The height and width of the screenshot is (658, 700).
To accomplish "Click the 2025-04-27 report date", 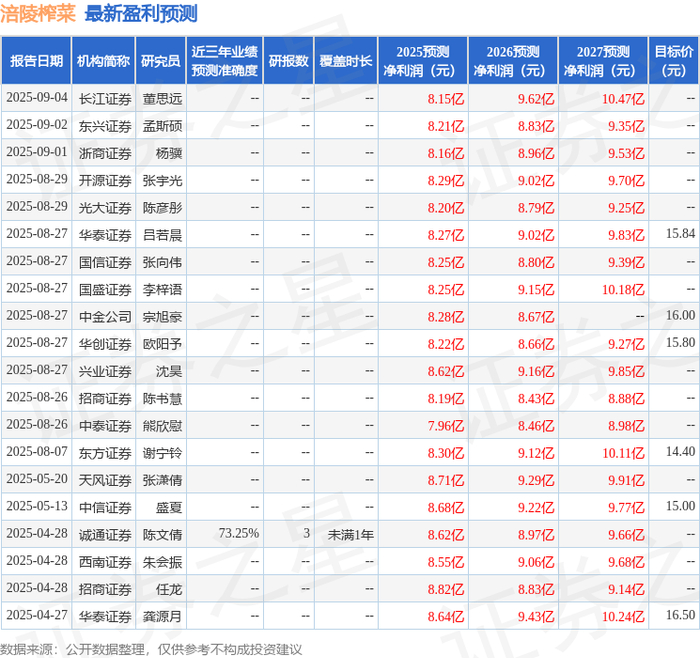I will [x=37, y=615].
